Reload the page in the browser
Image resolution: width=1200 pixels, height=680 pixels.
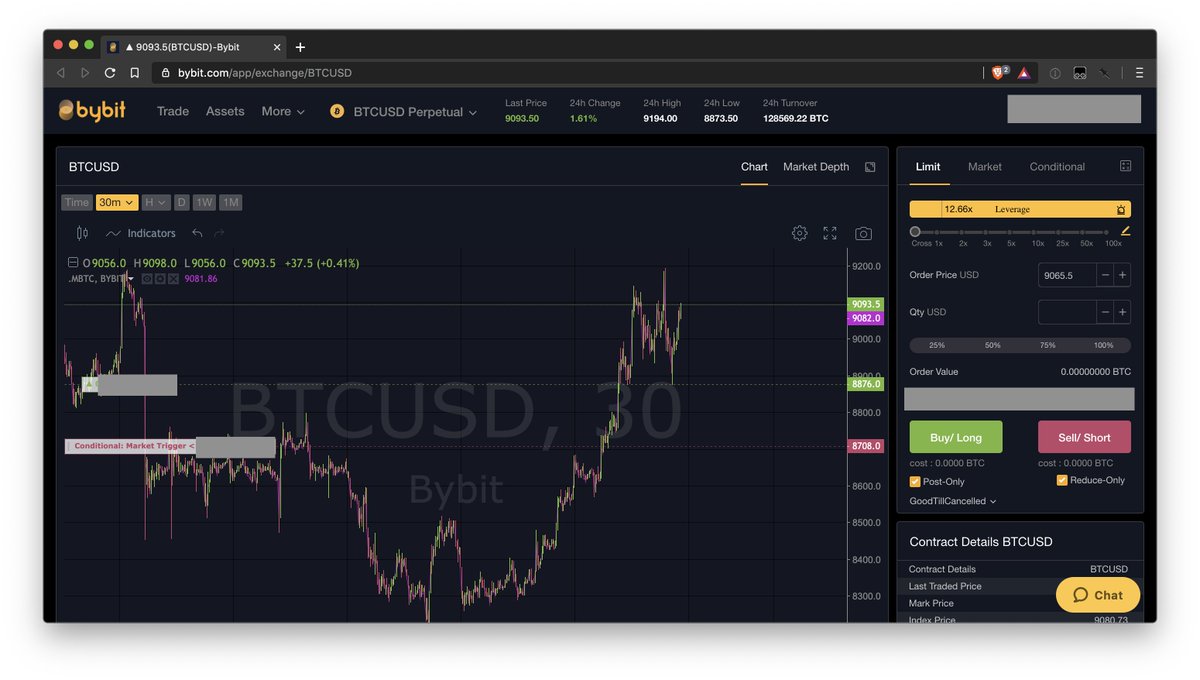click(x=110, y=72)
